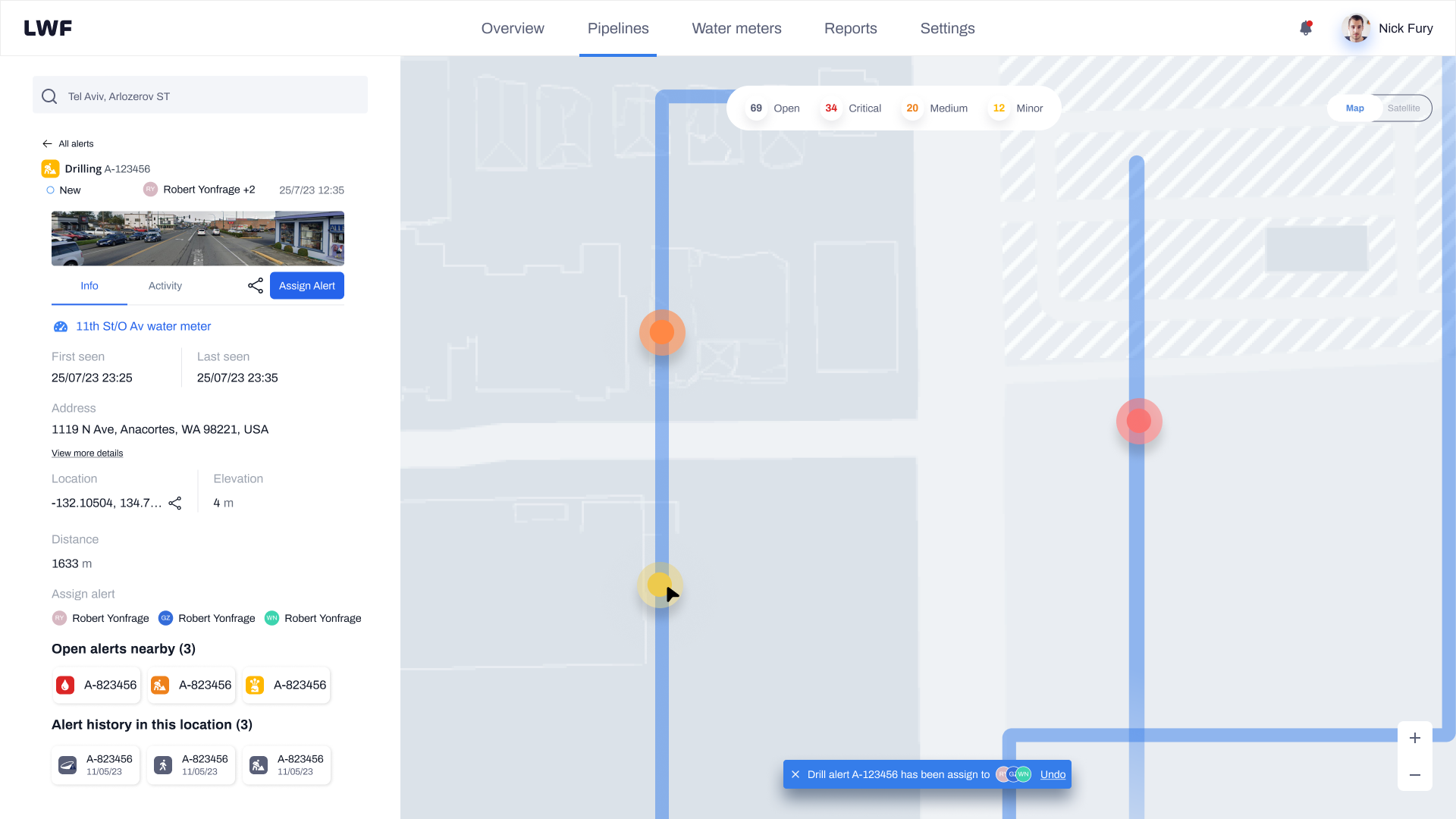Select the yellow minor marker on the map
The height and width of the screenshot is (819, 1456).
(659, 585)
